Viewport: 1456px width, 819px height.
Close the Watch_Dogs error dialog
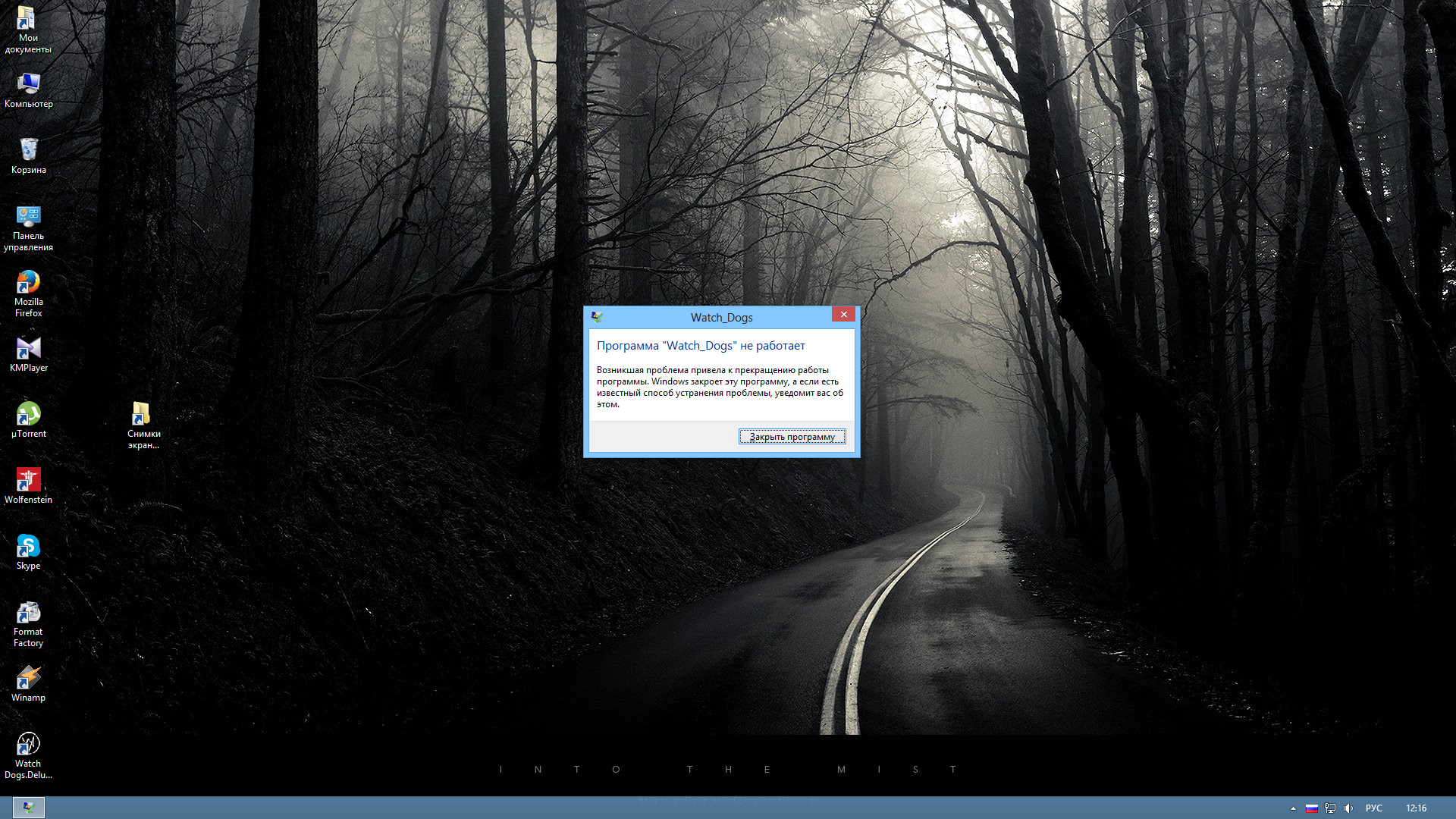[843, 314]
